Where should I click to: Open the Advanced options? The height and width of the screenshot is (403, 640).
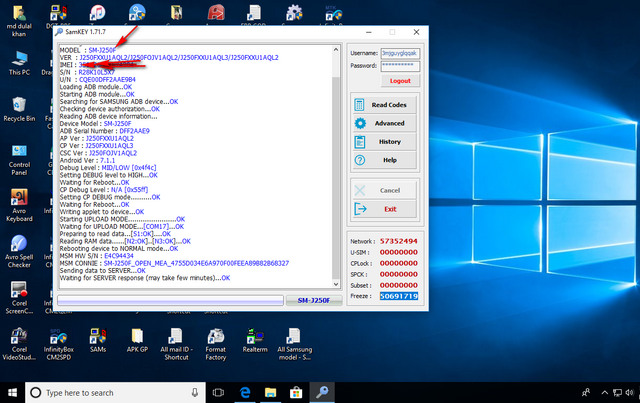point(384,123)
